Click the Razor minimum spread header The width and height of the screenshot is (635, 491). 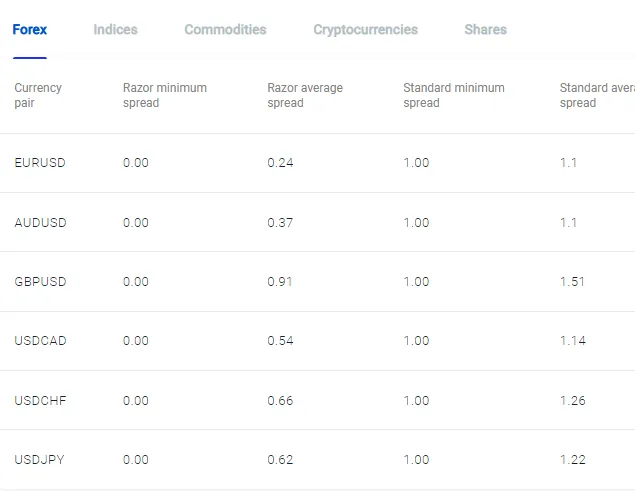pos(165,95)
